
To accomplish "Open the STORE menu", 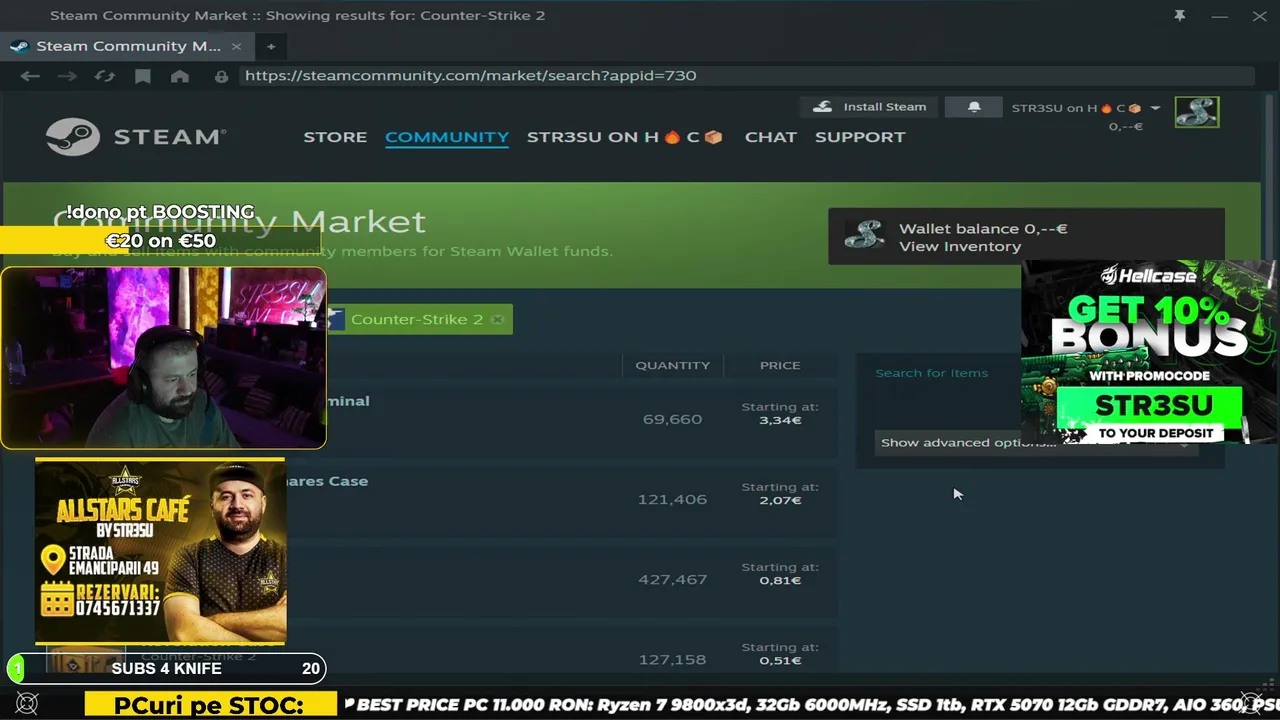I will coord(335,137).
